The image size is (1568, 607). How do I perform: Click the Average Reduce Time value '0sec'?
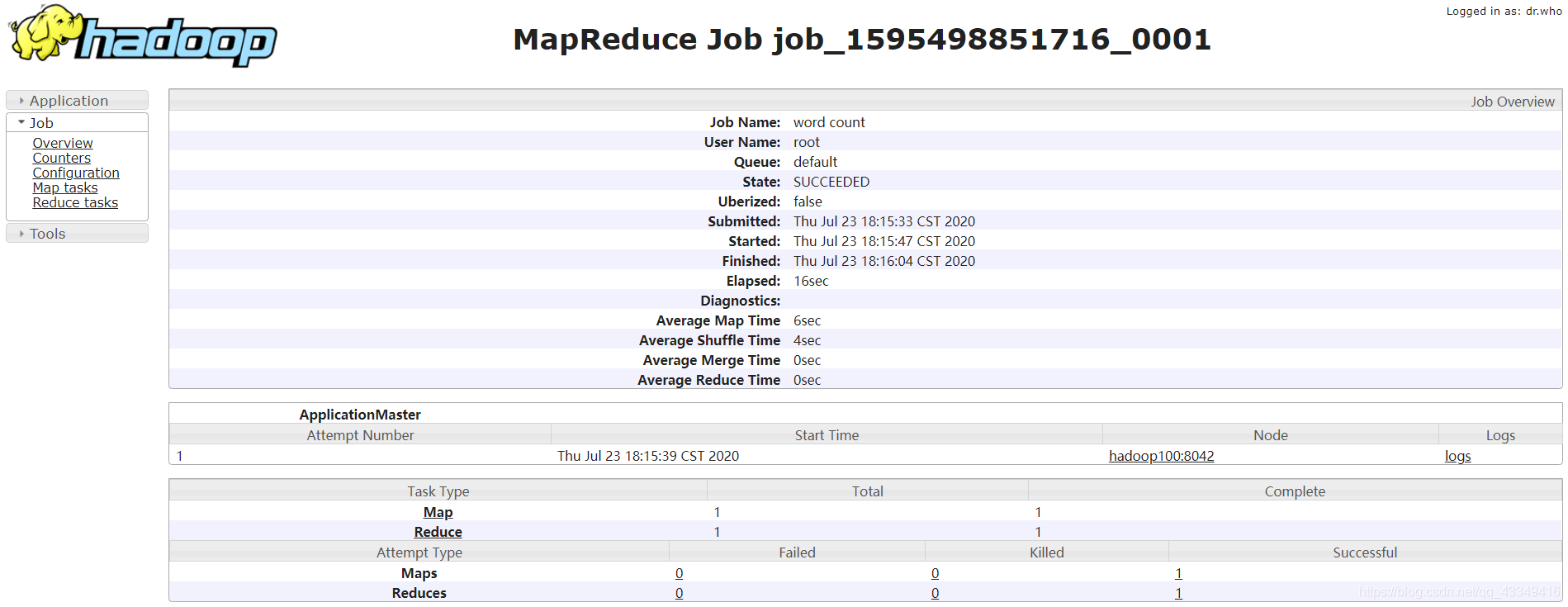coord(807,380)
